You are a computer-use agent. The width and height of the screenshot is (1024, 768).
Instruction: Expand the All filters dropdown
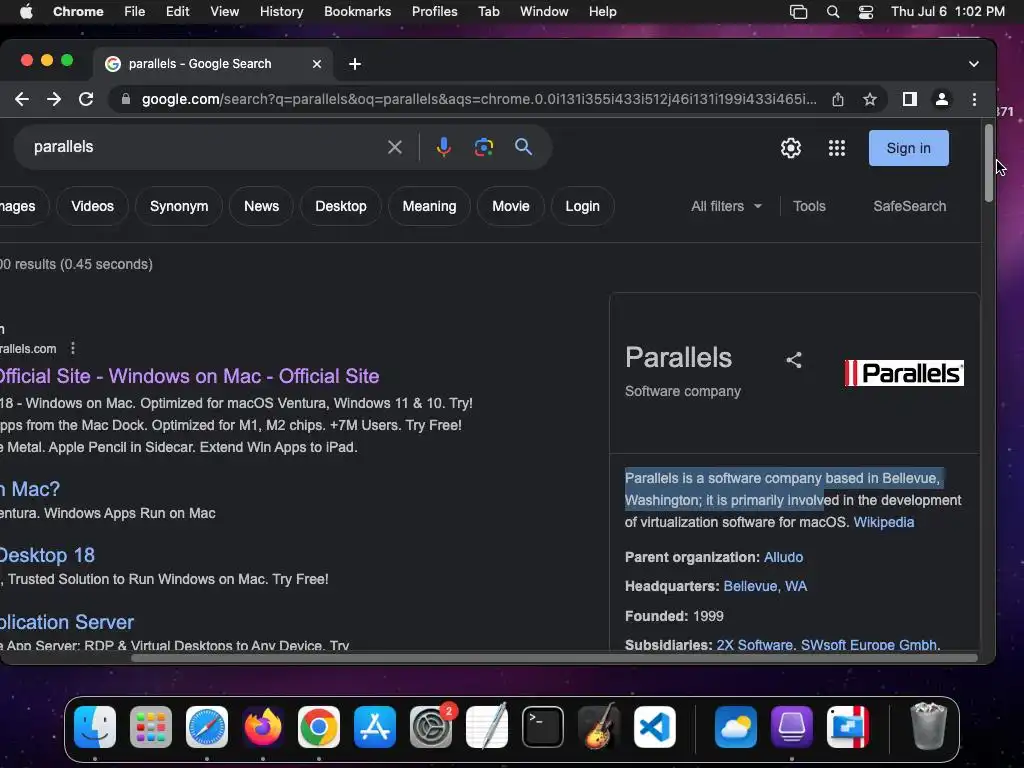point(726,206)
